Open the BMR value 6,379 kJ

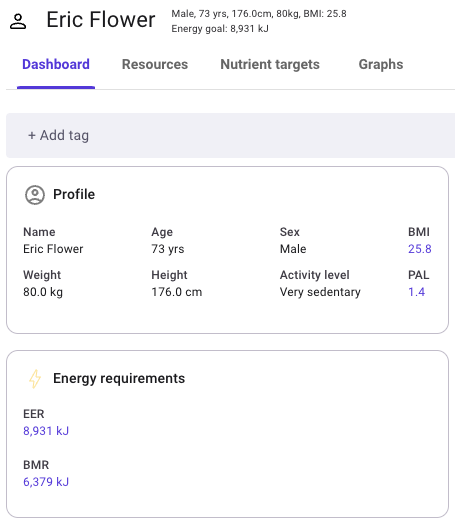click(46, 482)
